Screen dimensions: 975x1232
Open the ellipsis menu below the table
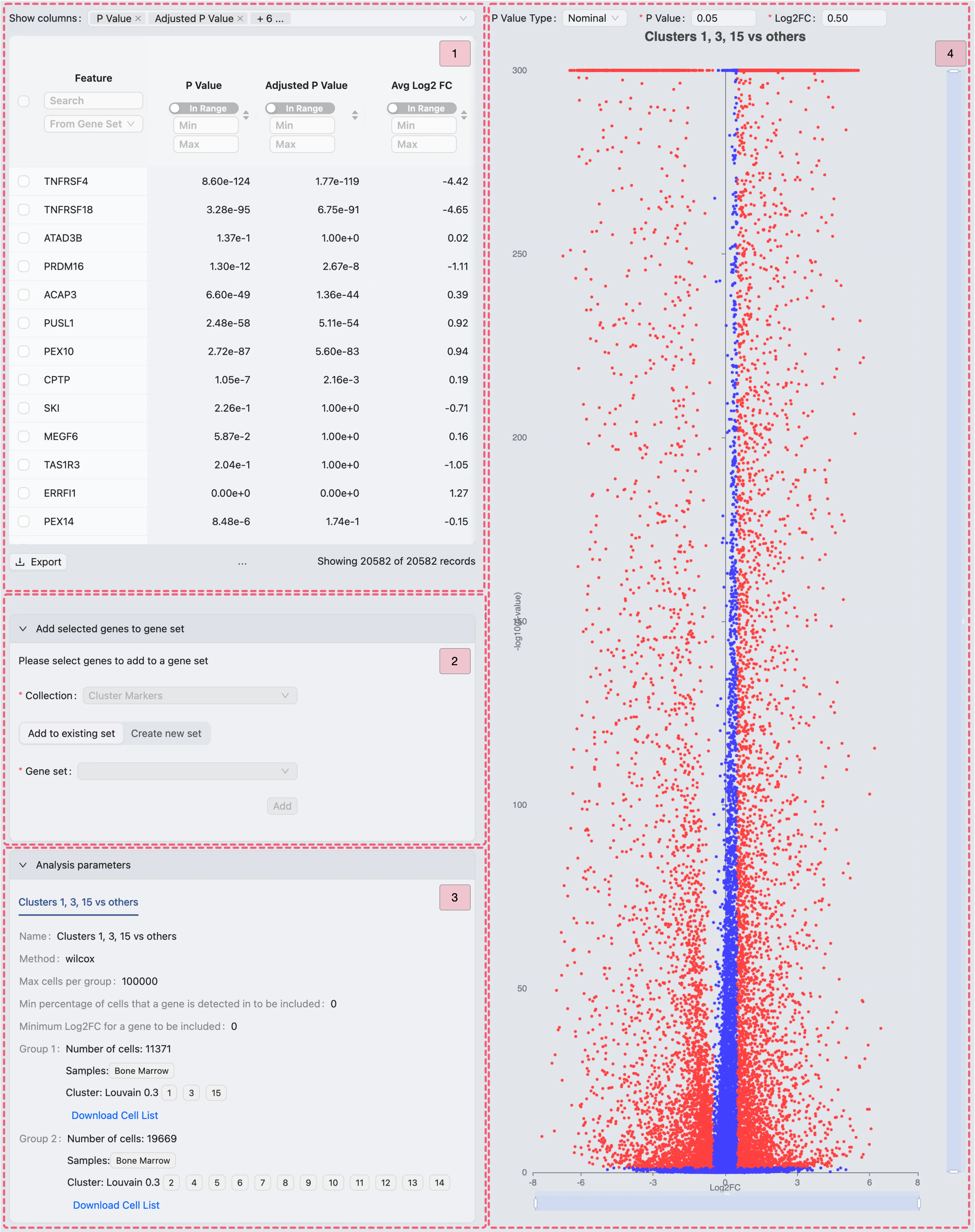(x=243, y=562)
